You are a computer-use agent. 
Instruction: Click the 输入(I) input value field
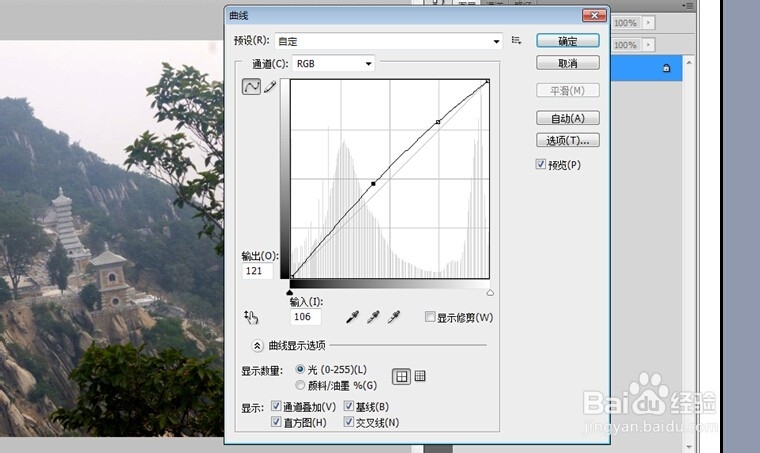click(305, 316)
